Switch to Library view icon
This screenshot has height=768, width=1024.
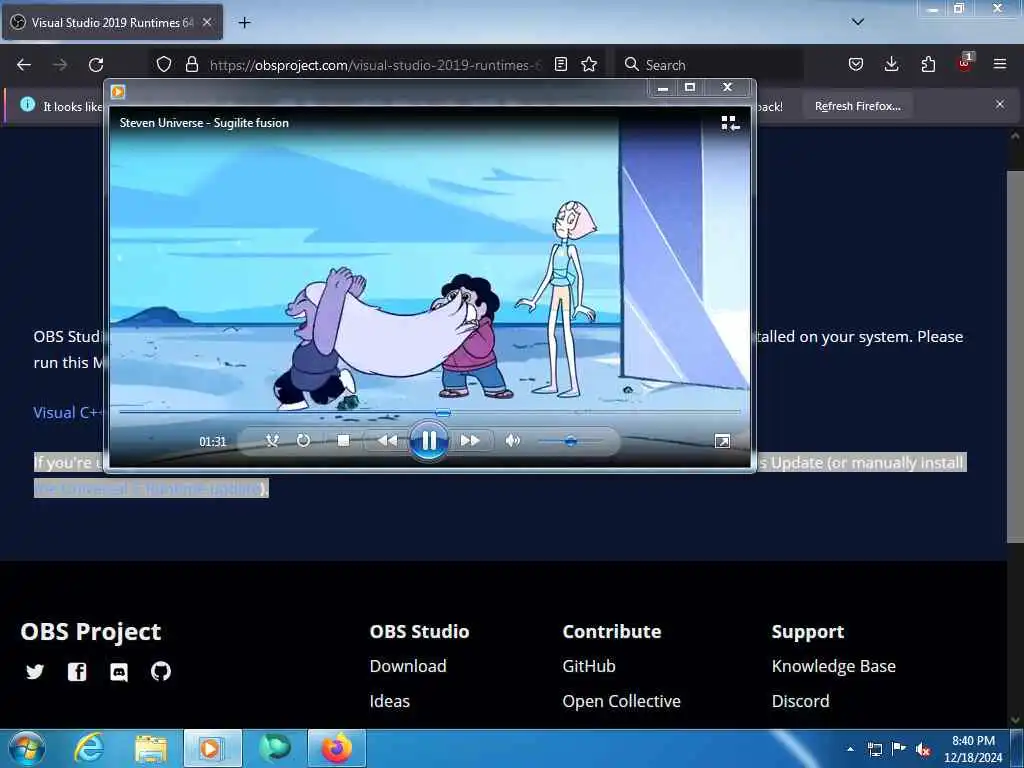pyautogui.click(x=730, y=123)
